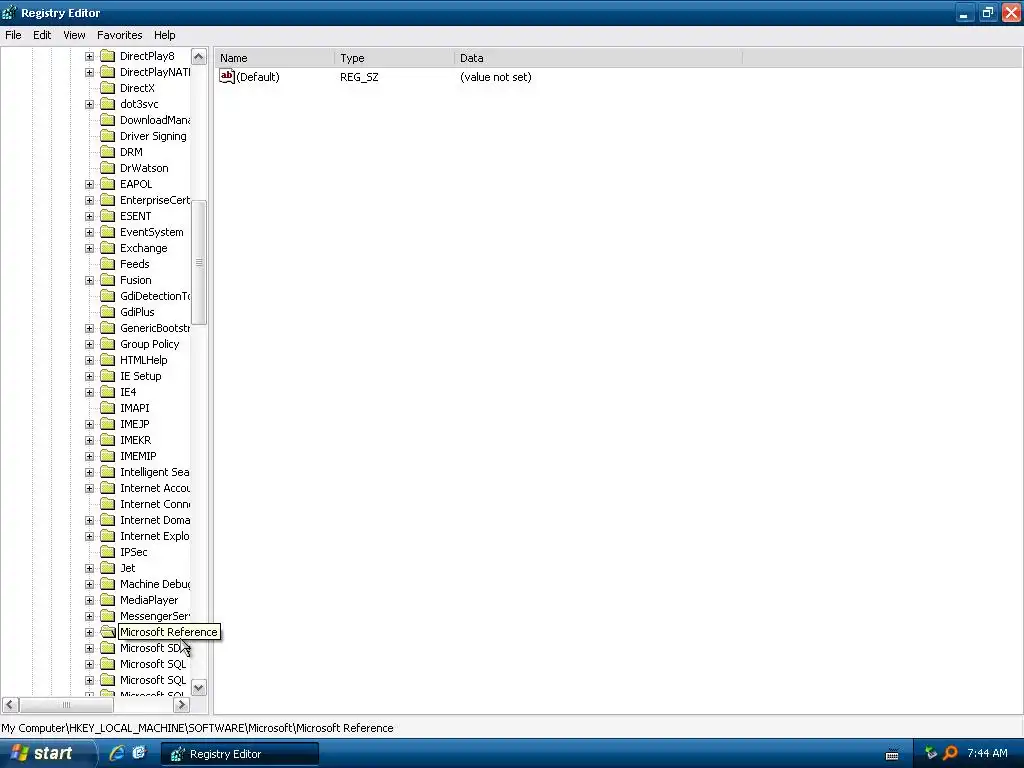The image size is (1024, 768).
Task: Expand the Fusion key
Action: pos(89,280)
